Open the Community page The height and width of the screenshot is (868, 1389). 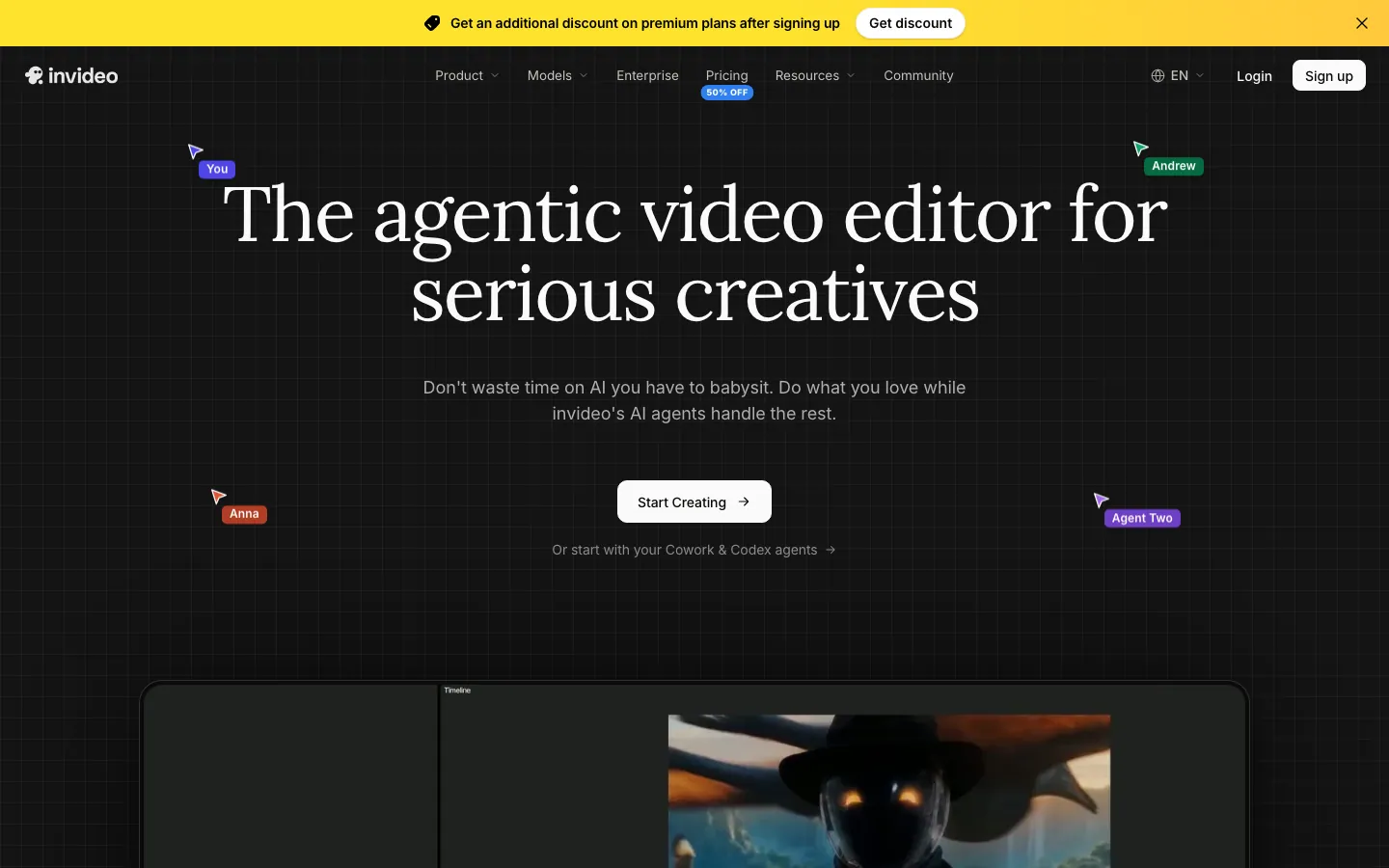pos(918,75)
